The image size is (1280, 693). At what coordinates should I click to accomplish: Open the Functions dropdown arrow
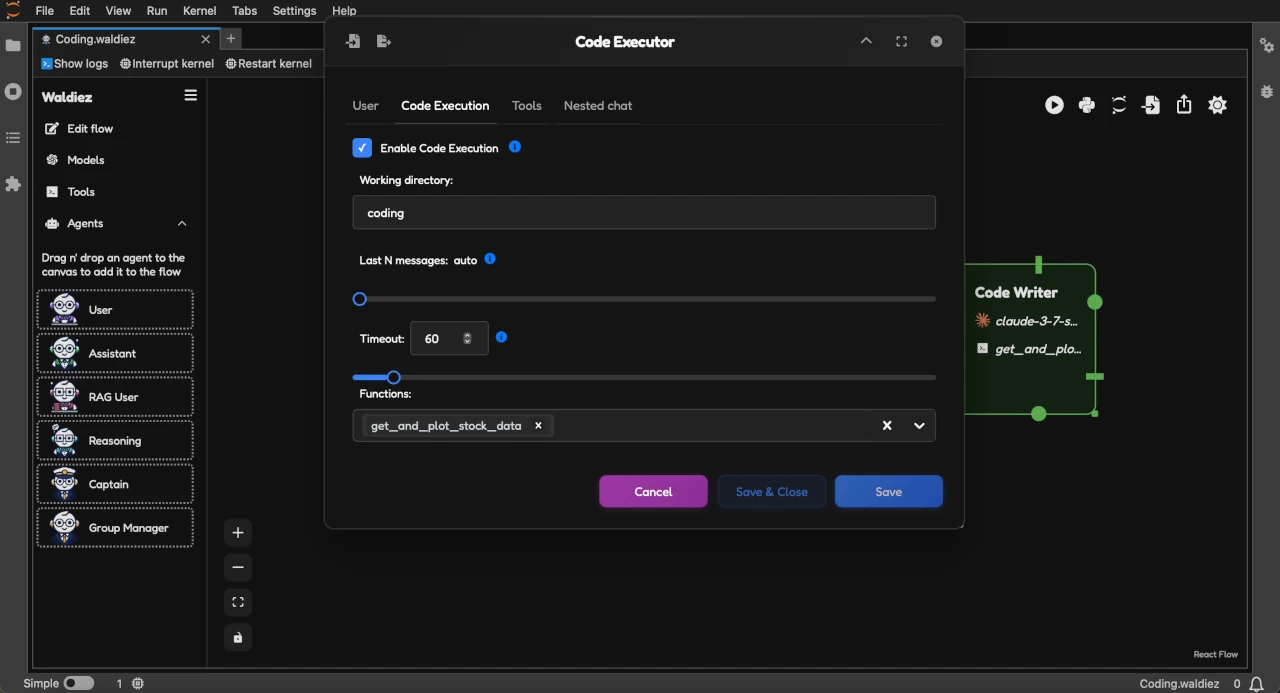tap(919, 426)
